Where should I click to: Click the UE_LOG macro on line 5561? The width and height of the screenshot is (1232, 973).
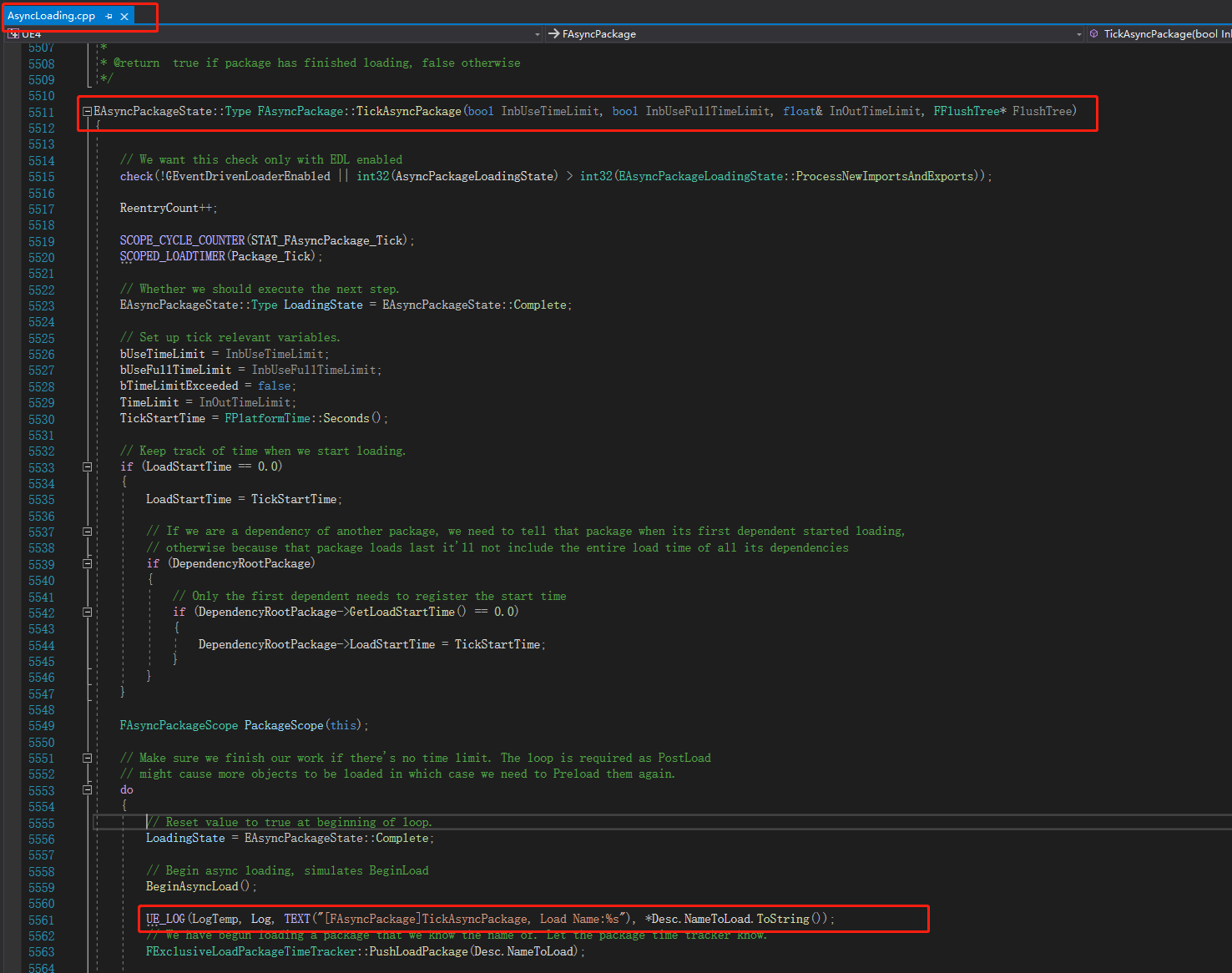pyautogui.click(x=165, y=919)
